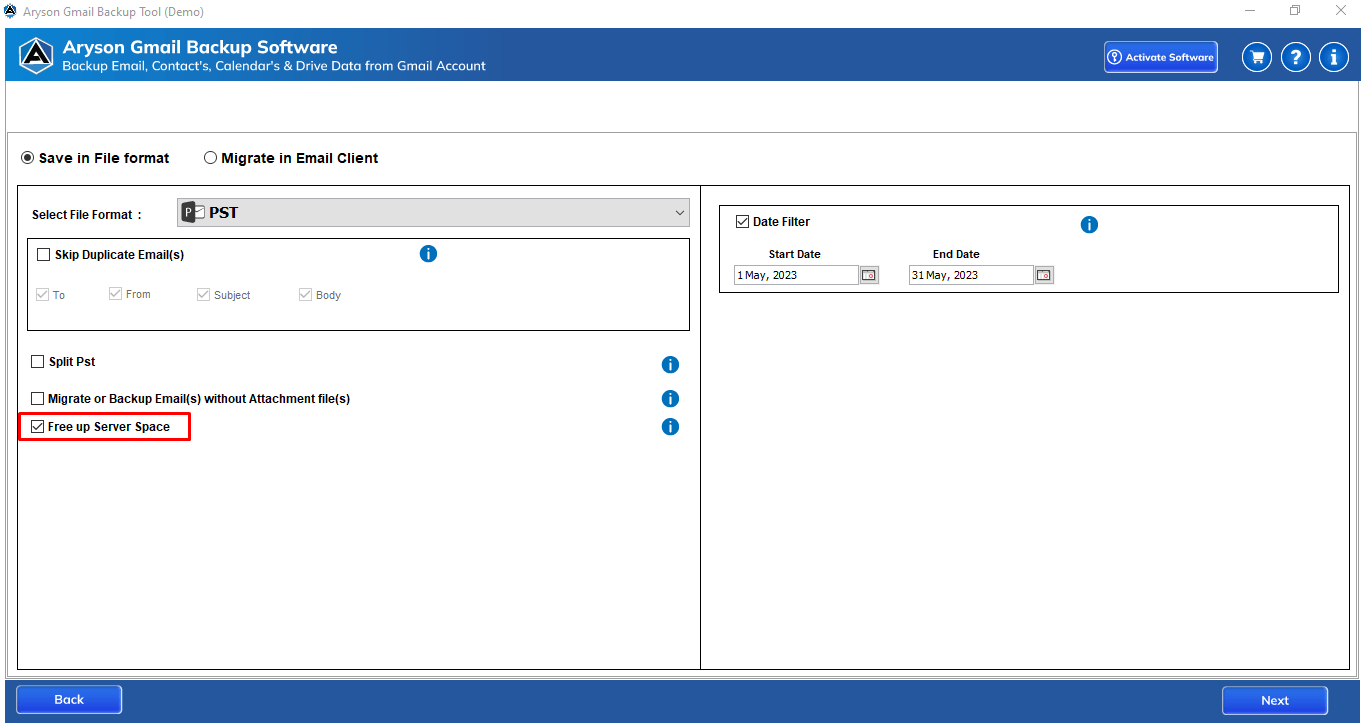
Task: Show info for Date Filter
Action: pyautogui.click(x=1089, y=225)
